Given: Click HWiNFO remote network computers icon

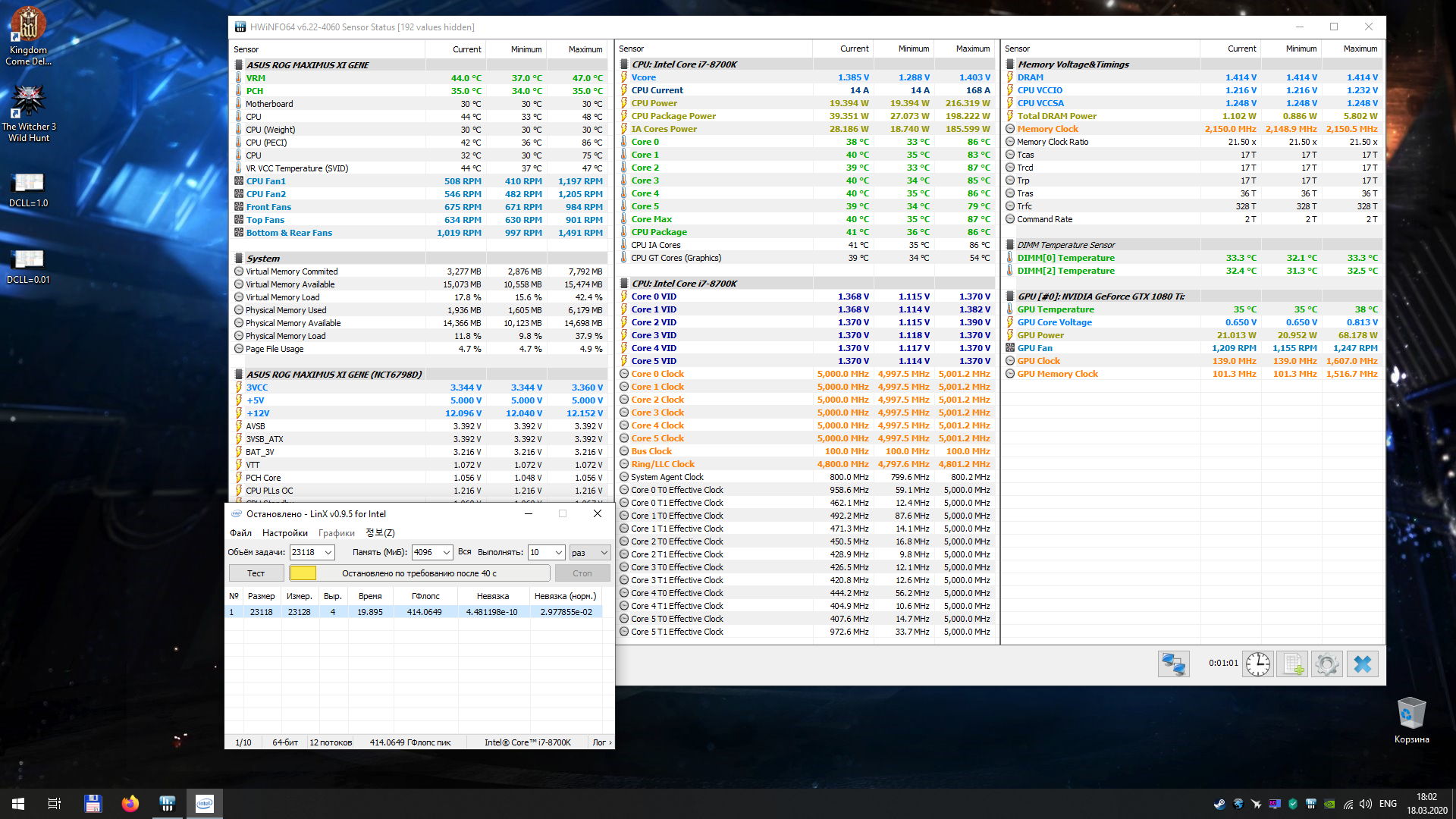Looking at the screenshot, I should tap(1173, 664).
